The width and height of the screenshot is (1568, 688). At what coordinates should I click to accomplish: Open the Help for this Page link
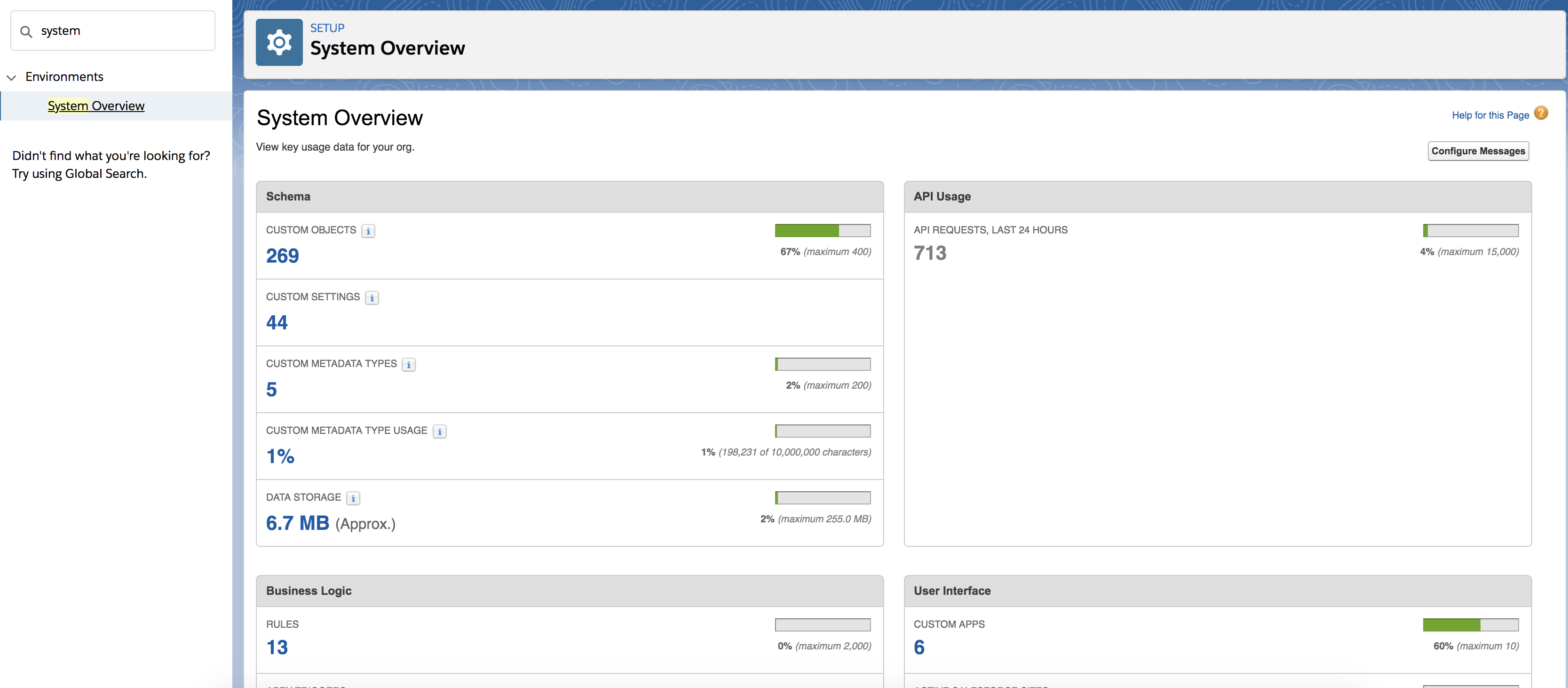coord(1490,114)
